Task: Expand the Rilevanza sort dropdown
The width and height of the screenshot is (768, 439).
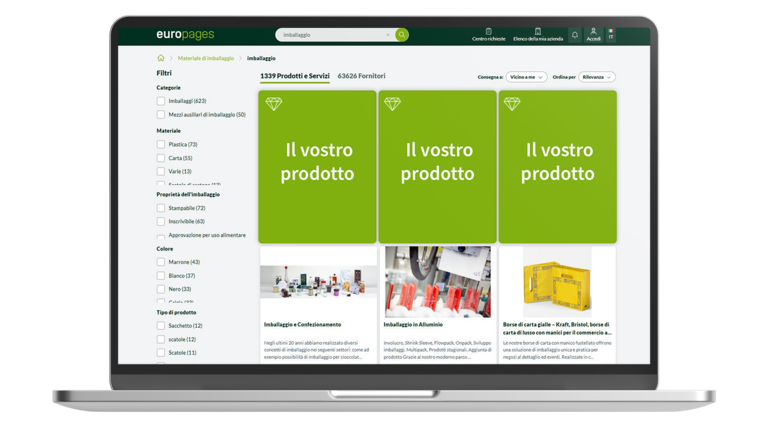Action: [x=596, y=76]
